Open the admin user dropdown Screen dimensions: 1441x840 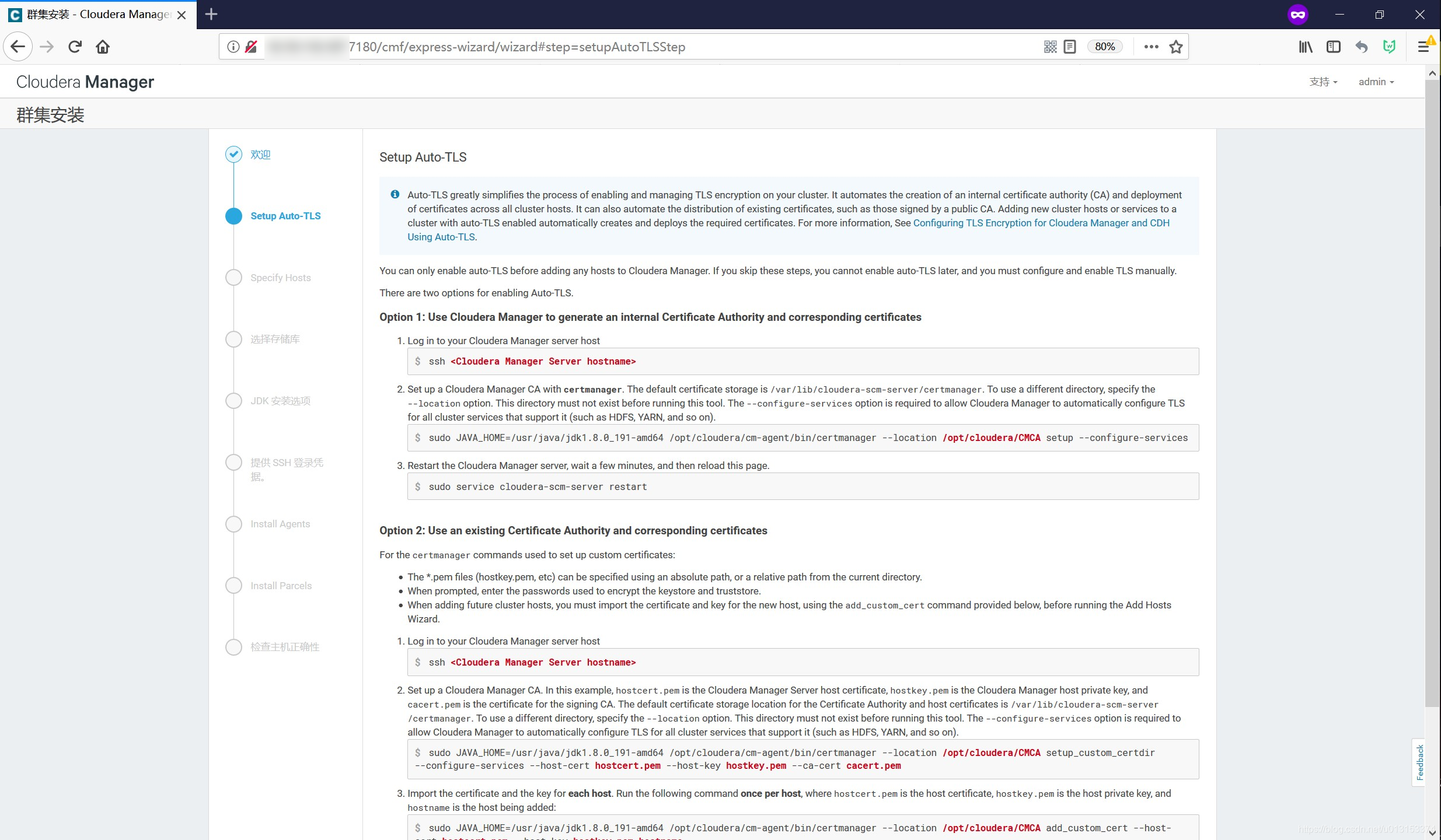point(1376,82)
